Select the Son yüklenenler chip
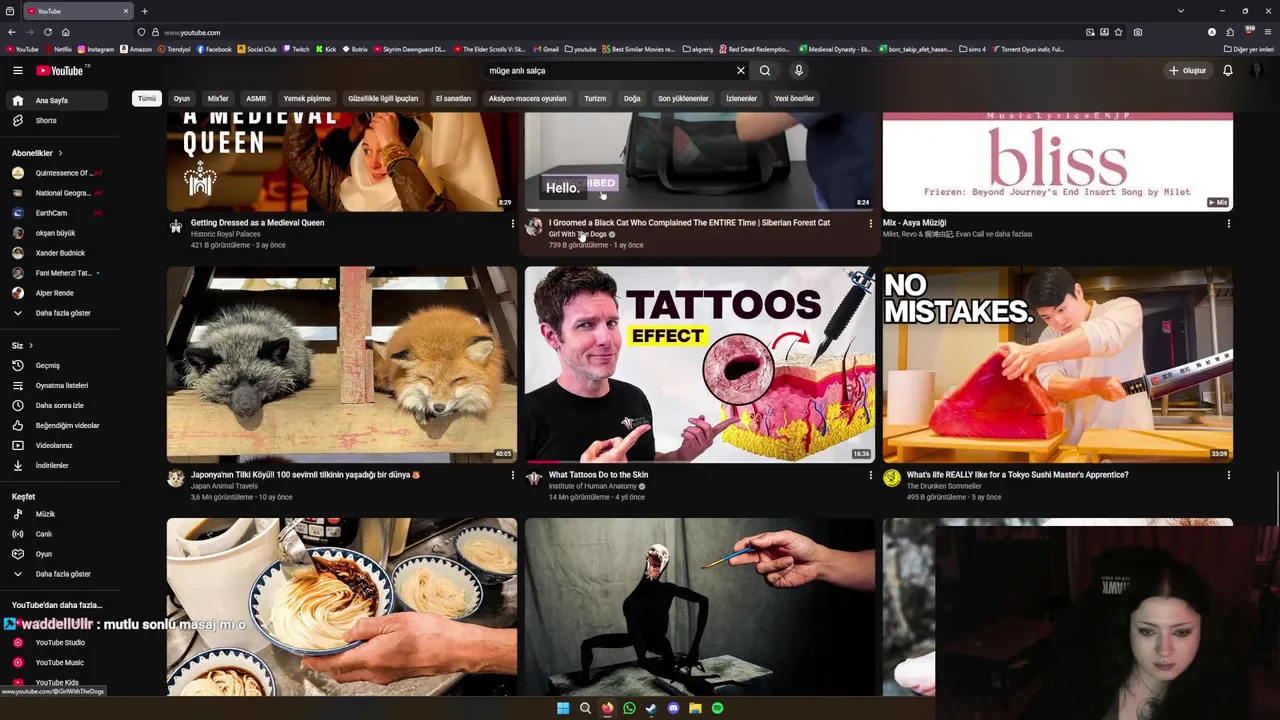The height and width of the screenshot is (720, 1280). click(683, 98)
